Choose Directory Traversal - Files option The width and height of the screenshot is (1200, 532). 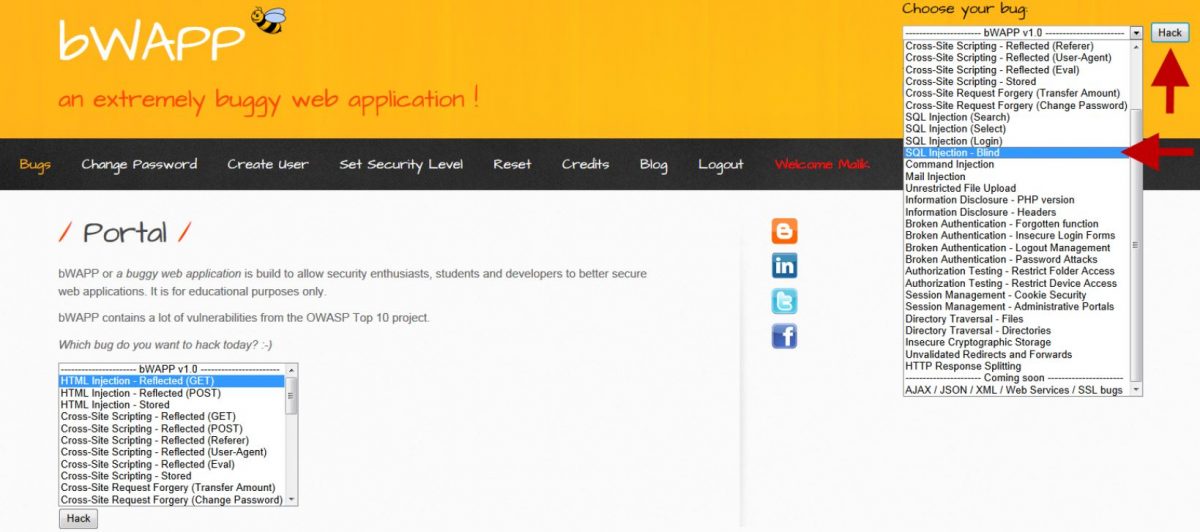click(1015, 319)
